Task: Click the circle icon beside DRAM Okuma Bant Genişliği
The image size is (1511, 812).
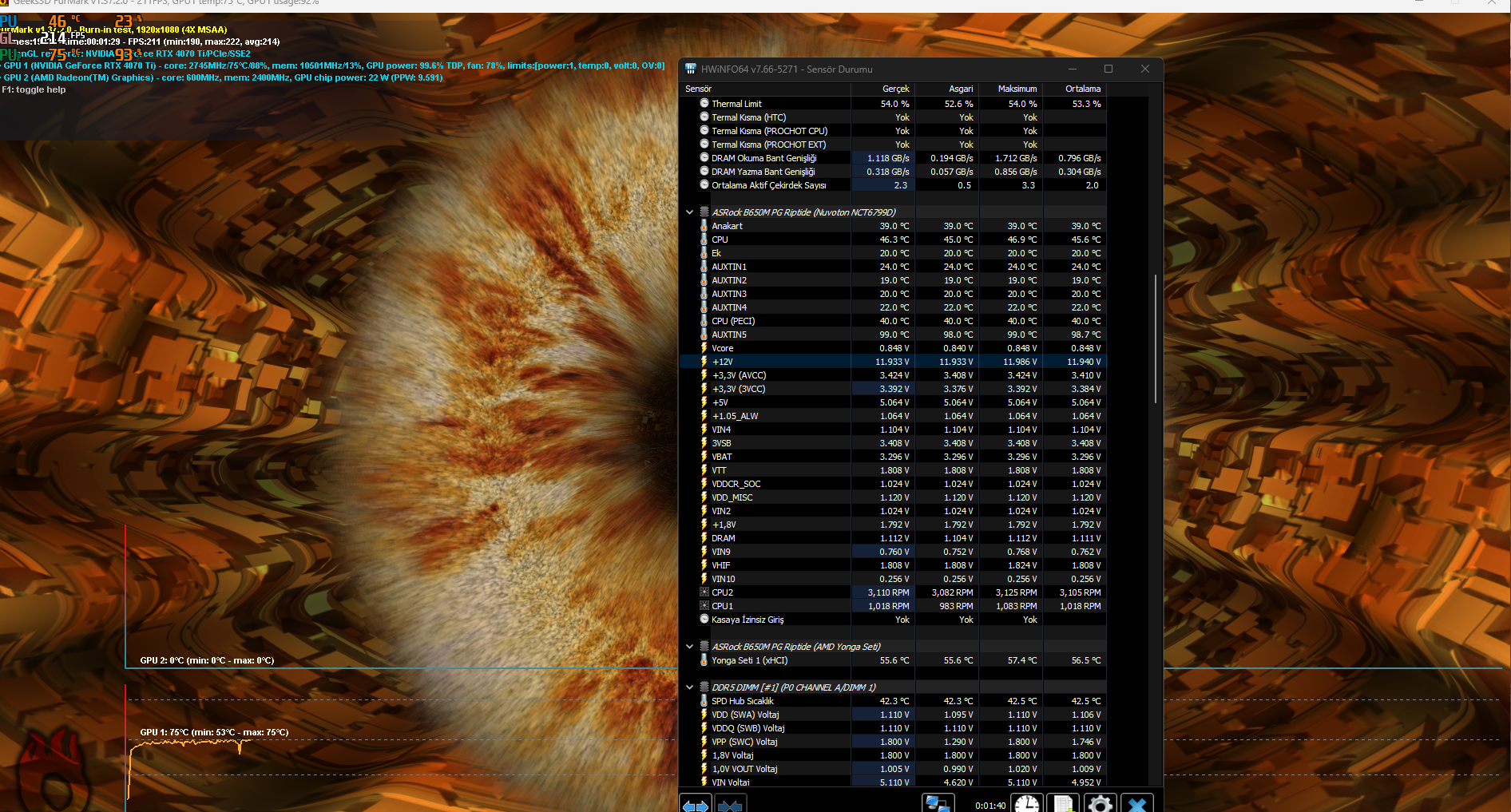Action: [x=704, y=158]
